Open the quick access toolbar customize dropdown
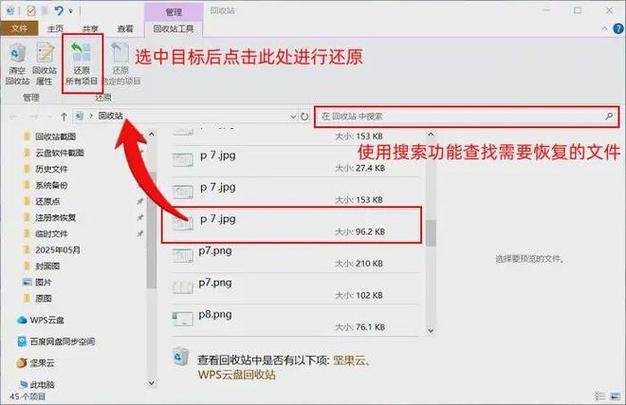 pos(71,11)
